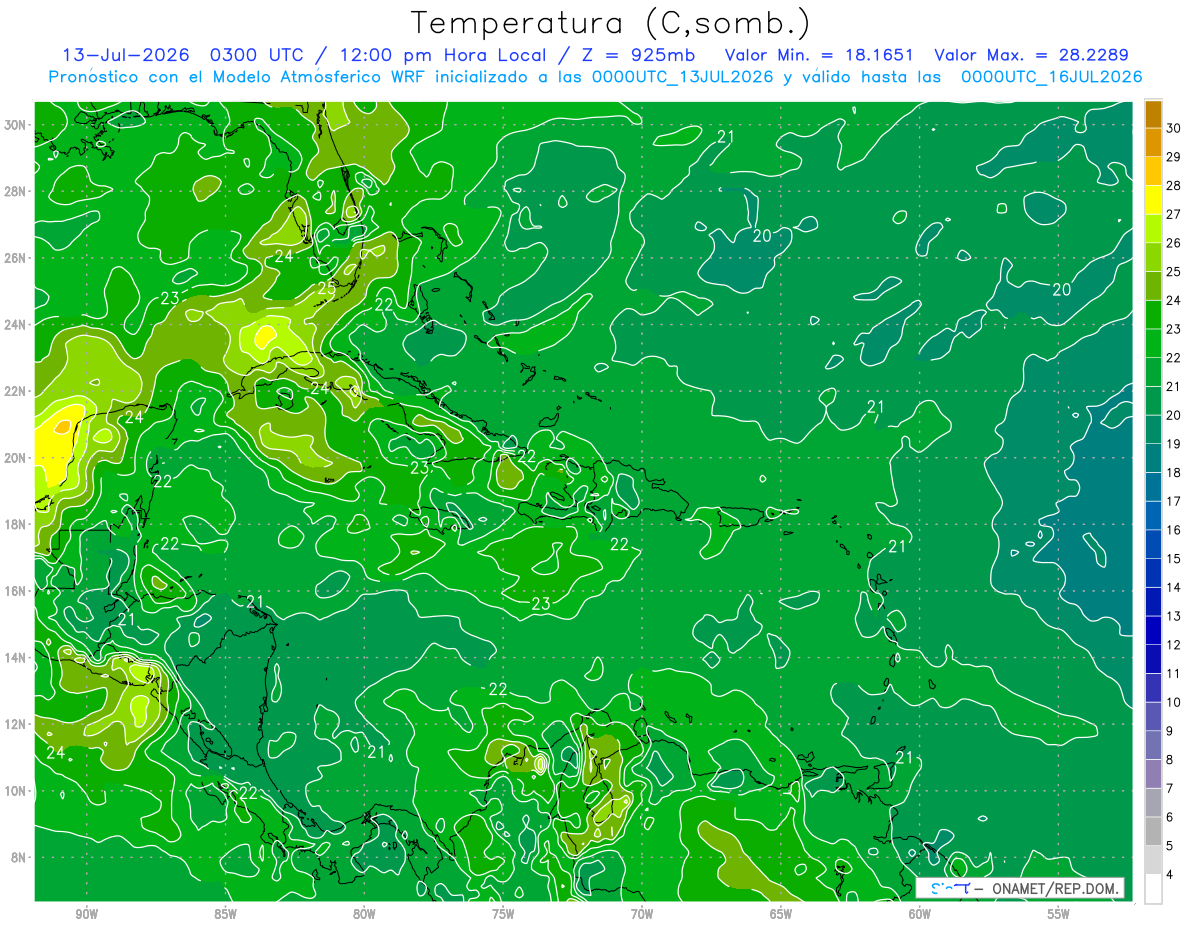This screenshot has height=927, width=1200.
Task: Click the '65W' longitude axis label
Action: point(781,915)
